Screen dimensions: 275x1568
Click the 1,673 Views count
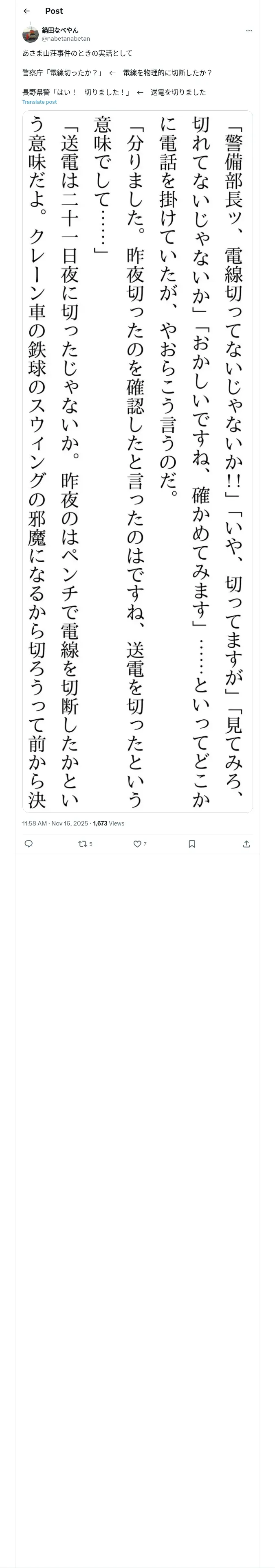pos(108,823)
